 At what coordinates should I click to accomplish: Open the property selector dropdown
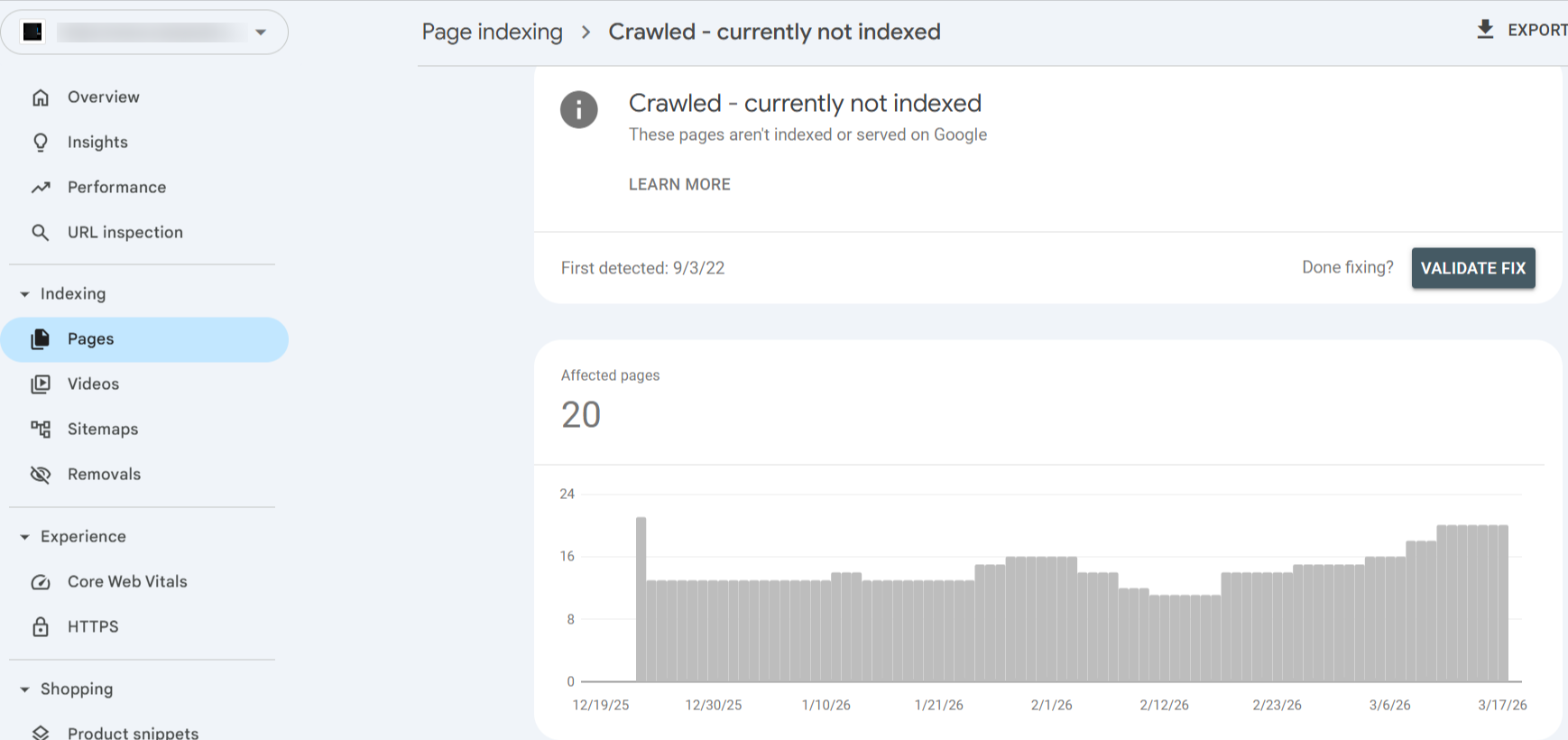144,32
